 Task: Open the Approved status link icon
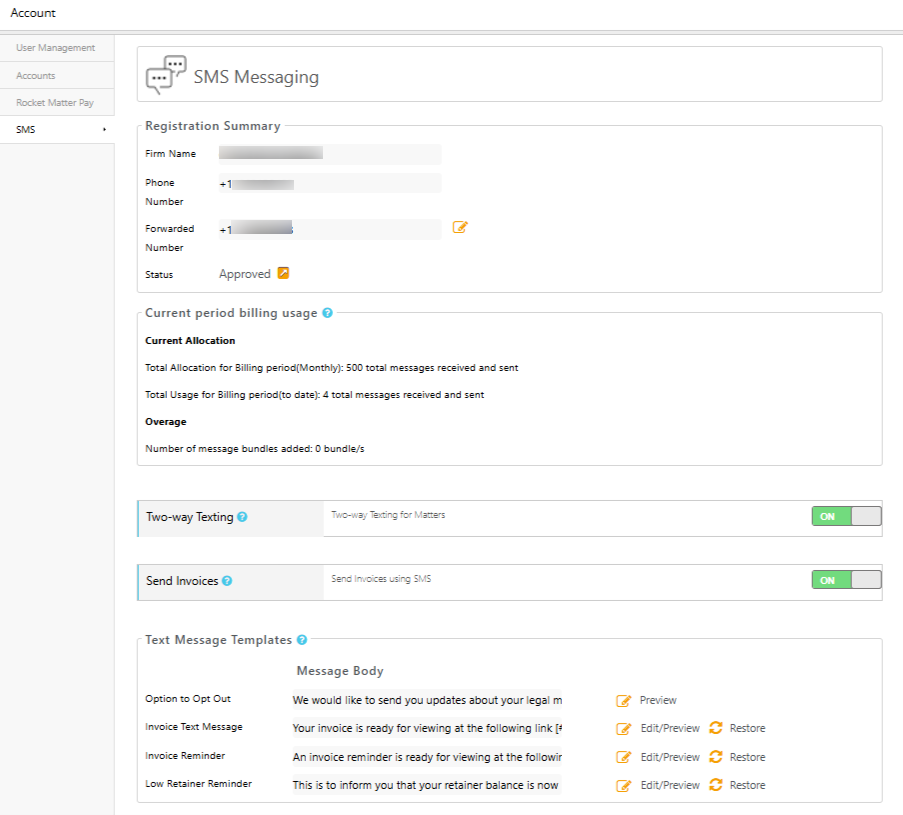tap(283, 273)
